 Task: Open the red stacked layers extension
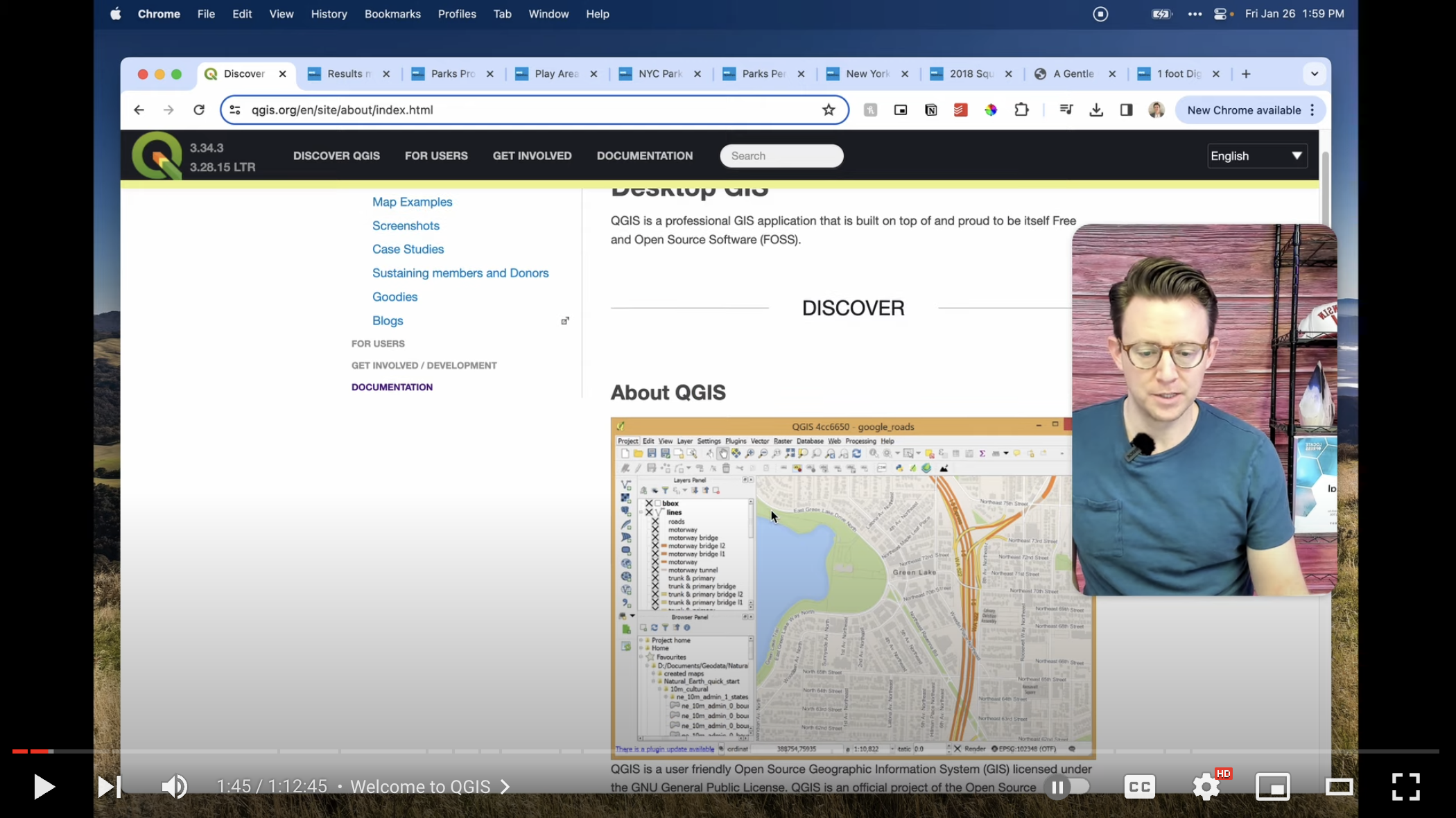point(960,110)
